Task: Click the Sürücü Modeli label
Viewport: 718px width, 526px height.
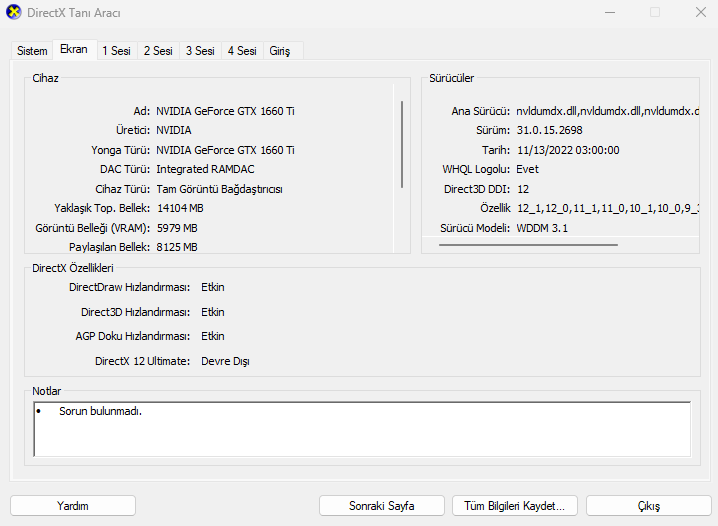Action: (x=475, y=228)
